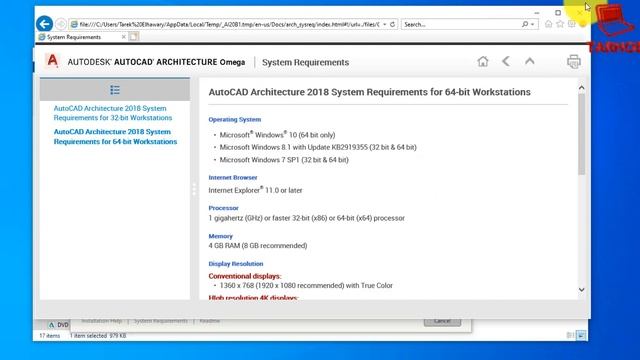Viewport: 640px width, 360px height.
Task: Click the 1 gigahertz processor text
Action: [x=307, y=218]
